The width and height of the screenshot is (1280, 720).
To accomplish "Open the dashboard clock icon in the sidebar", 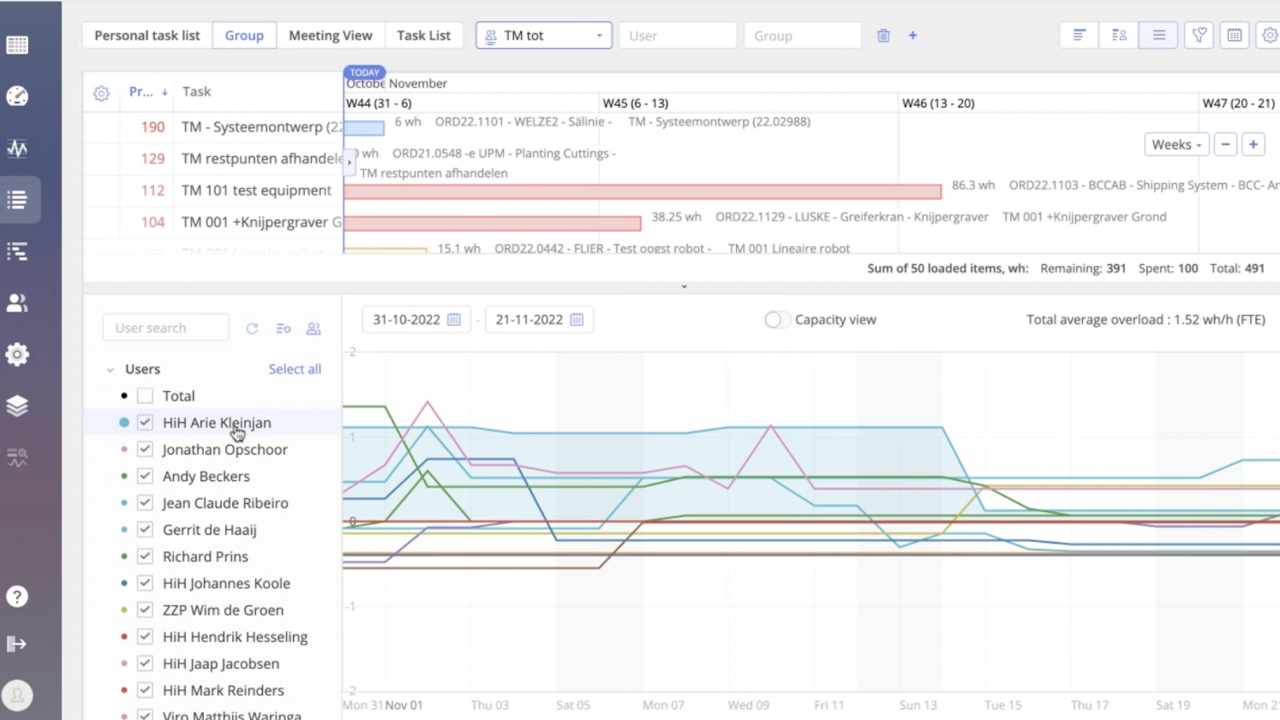I will click(17, 96).
